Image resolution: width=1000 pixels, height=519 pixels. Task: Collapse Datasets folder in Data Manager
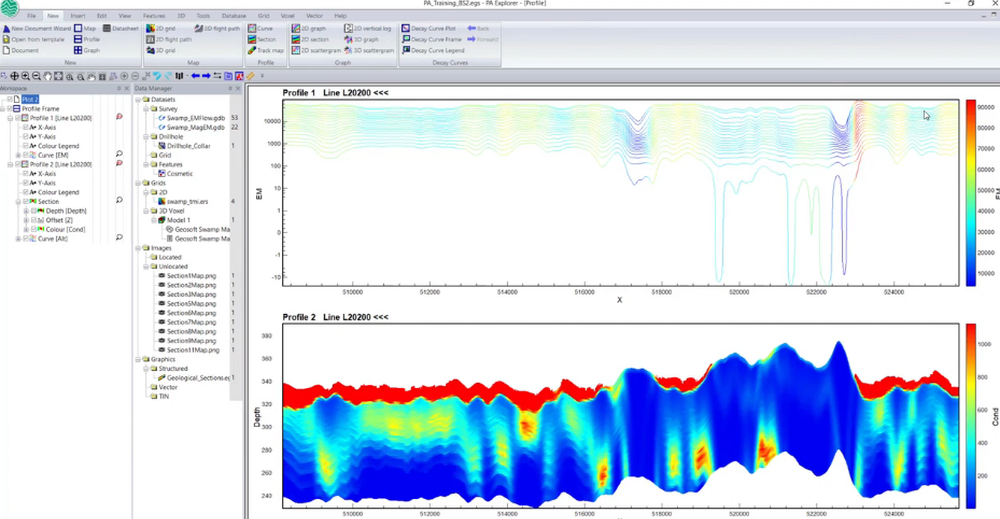point(138,99)
